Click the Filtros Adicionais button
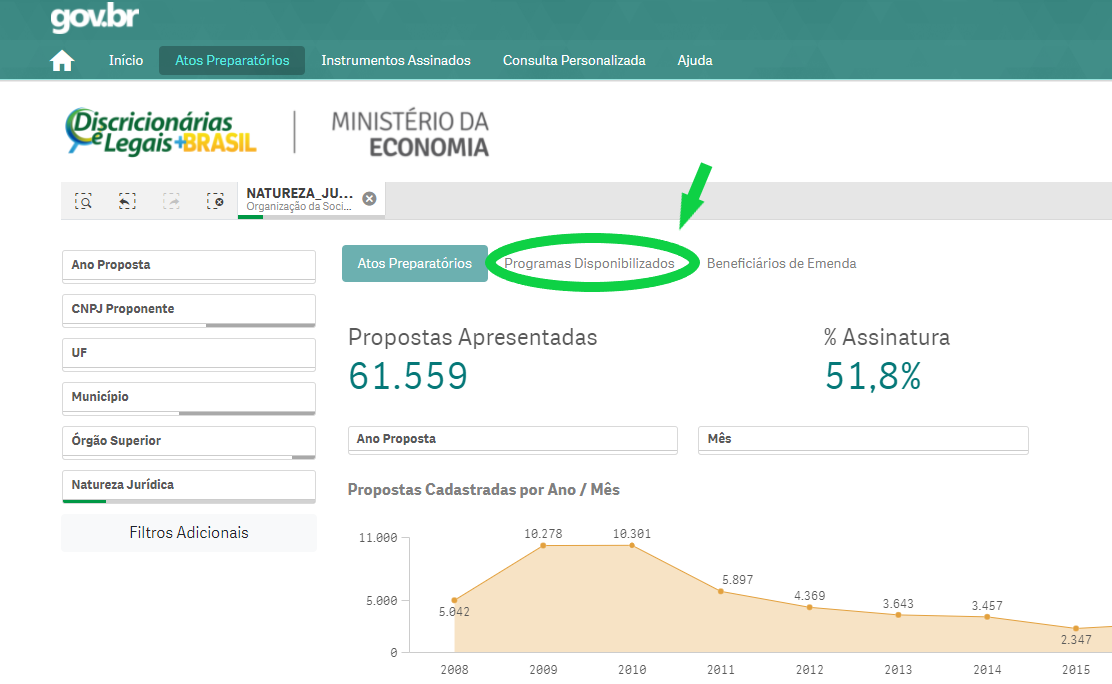The image size is (1112, 684). pyautogui.click(x=188, y=533)
